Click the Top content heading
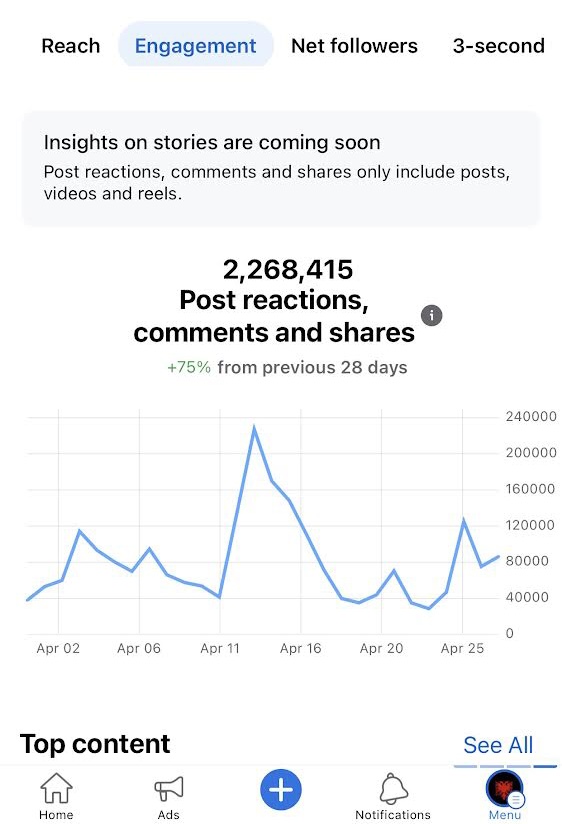Screen dimensions: 562x824 (95, 744)
